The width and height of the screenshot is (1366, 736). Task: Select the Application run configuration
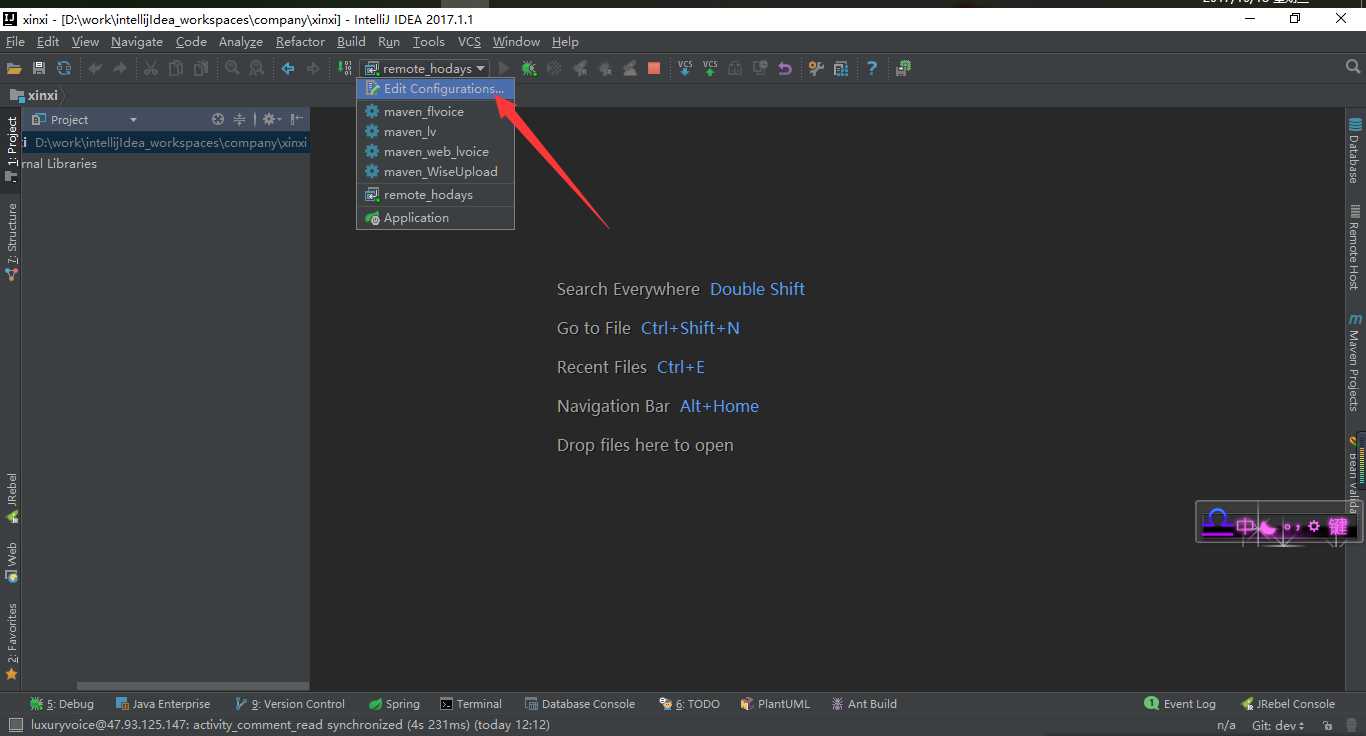(x=435, y=217)
